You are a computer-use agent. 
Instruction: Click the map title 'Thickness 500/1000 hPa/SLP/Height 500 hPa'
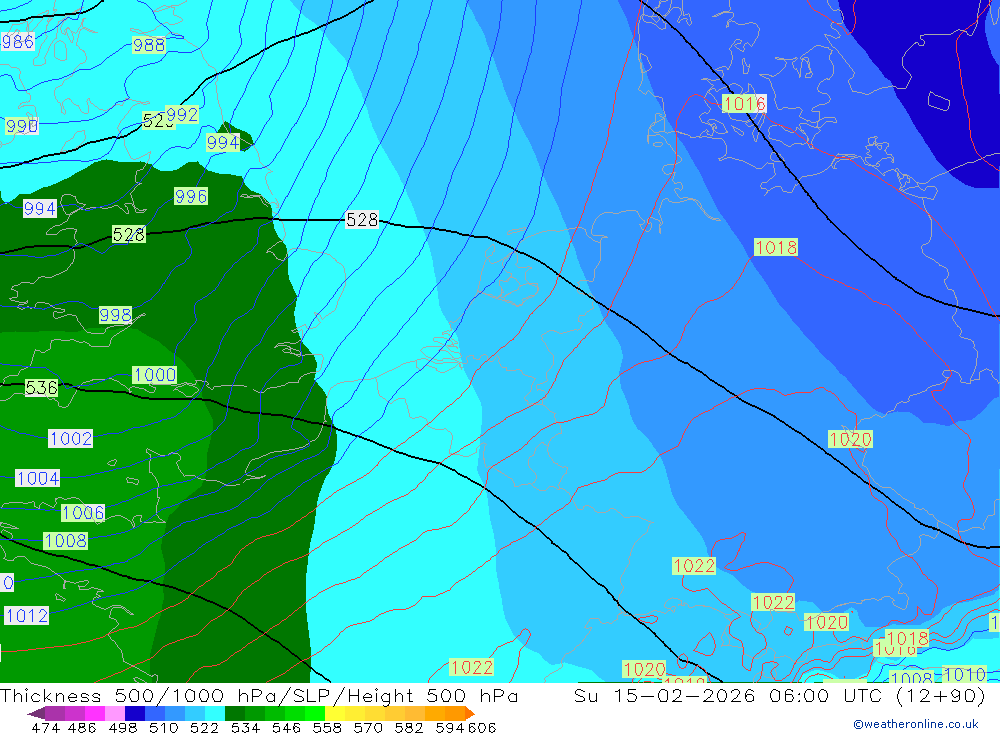pos(259,696)
